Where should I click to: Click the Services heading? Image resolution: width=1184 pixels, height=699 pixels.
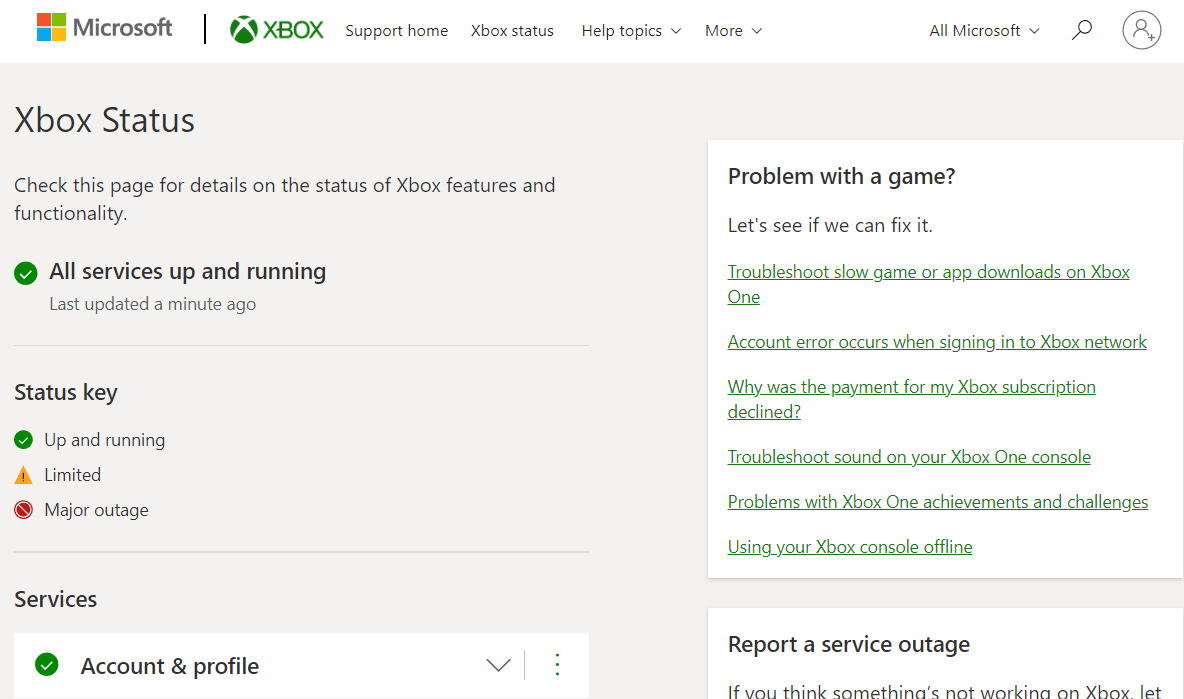click(55, 599)
